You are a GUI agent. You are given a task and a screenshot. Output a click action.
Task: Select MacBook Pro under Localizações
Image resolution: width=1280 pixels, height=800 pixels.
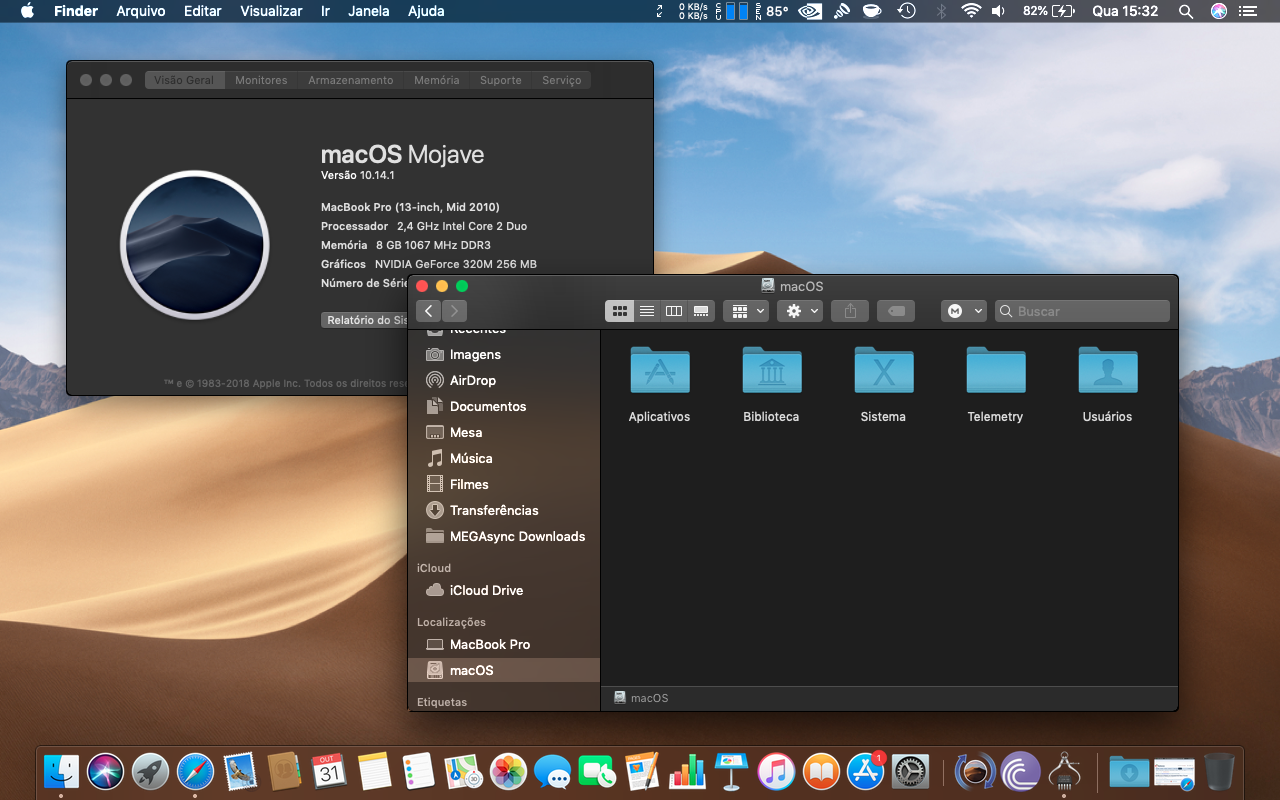504,644
